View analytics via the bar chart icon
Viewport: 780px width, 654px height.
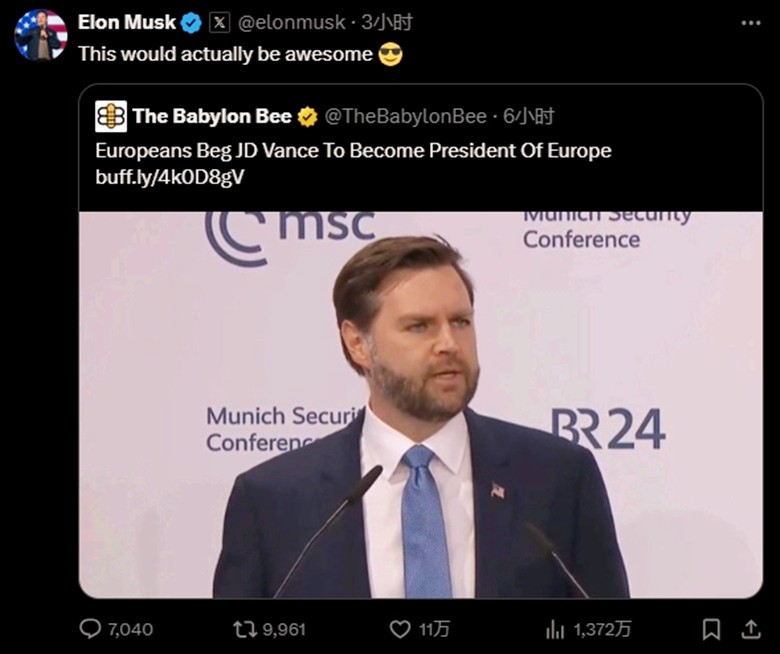[555, 629]
